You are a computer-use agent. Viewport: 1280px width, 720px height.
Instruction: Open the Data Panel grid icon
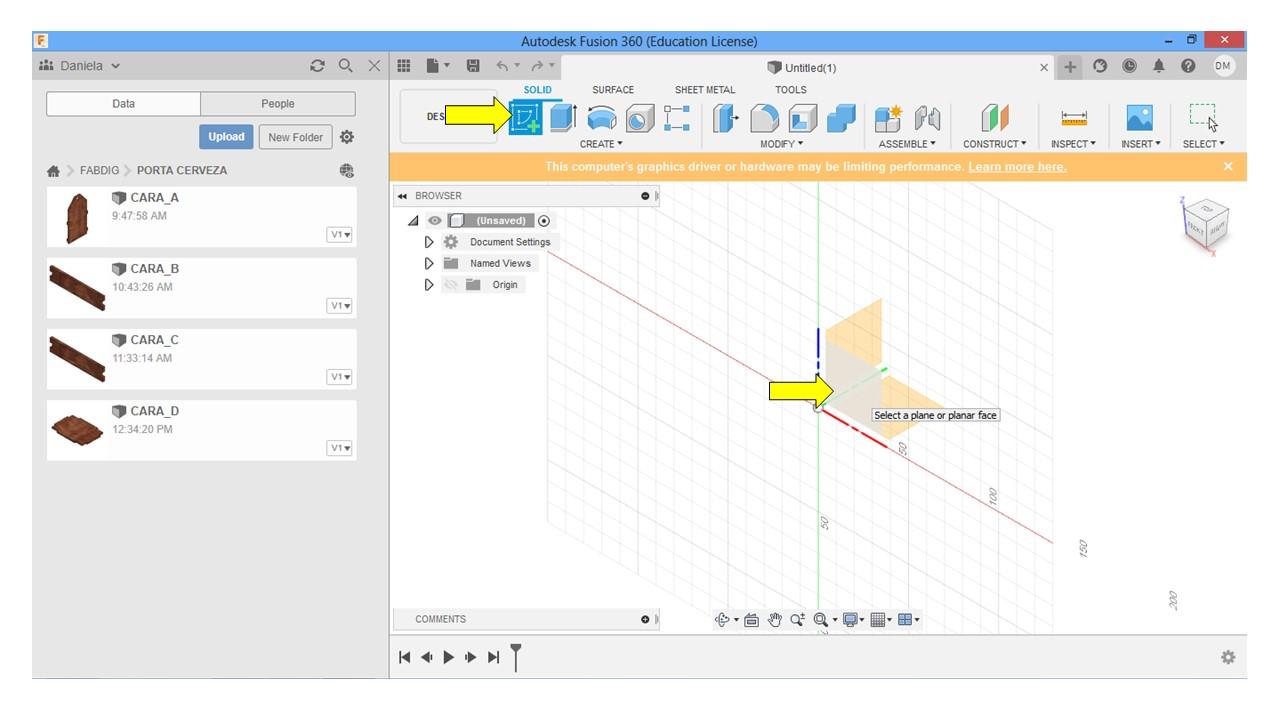click(404, 66)
